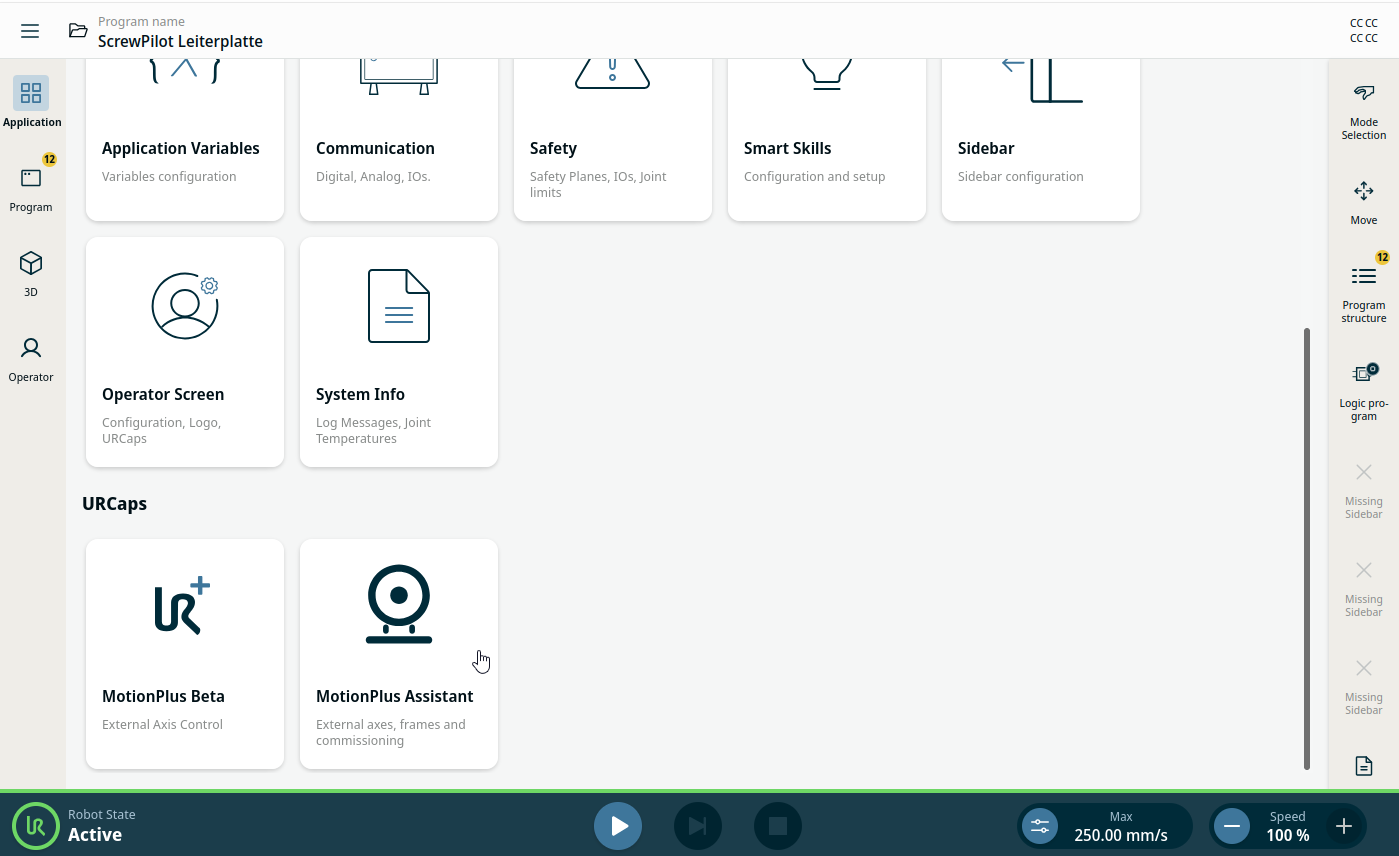The width and height of the screenshot is (1399, 856).
Task: Click the document icon at bottom of right sidebar
Action: click(1364, 766)
